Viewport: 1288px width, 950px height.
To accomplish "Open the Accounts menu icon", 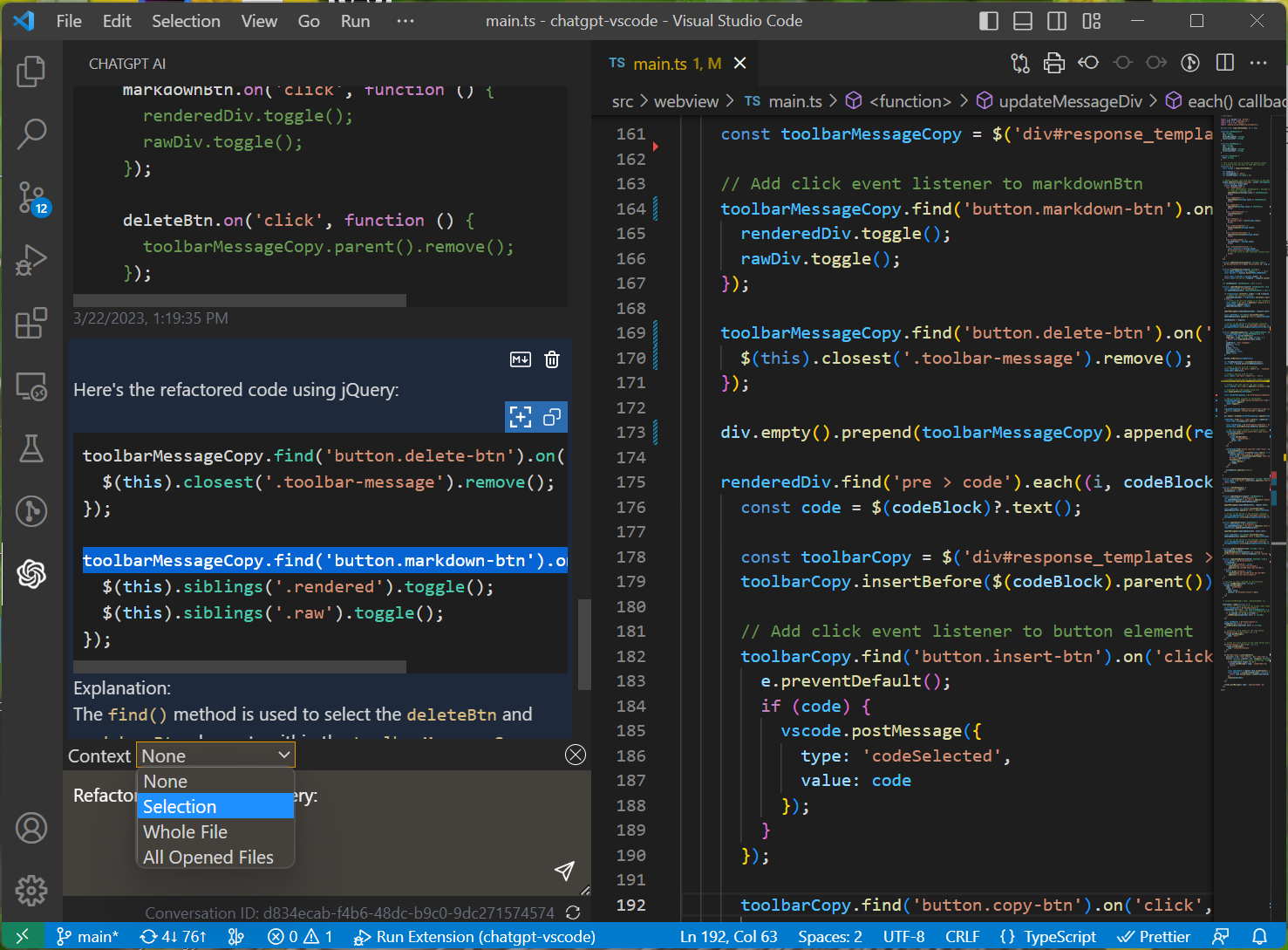I will (31, 828).
